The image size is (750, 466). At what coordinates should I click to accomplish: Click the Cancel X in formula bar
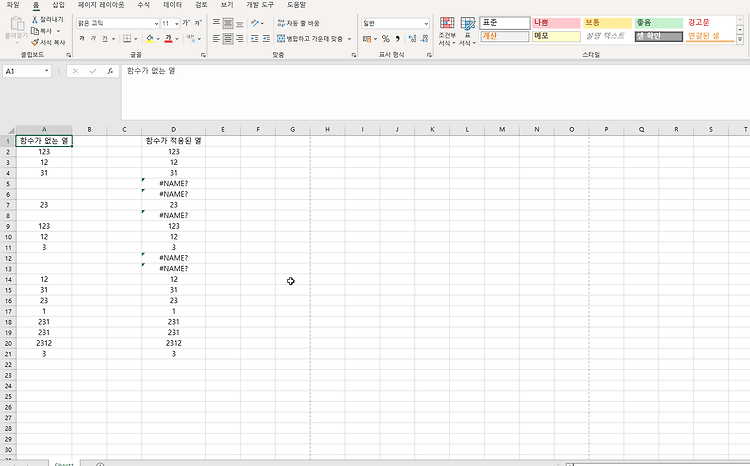click(x=75, y=71)
